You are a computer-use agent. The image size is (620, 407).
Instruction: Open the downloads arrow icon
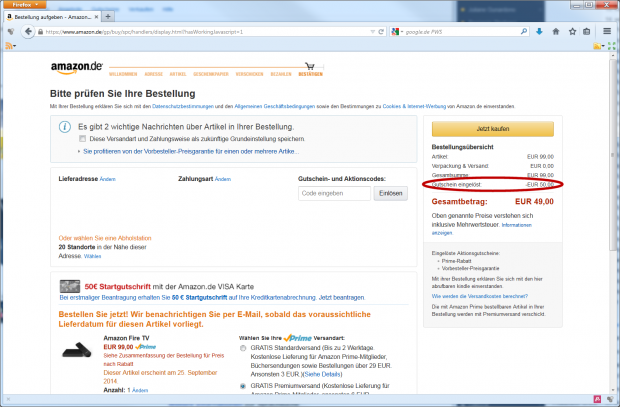click(539, 32)
